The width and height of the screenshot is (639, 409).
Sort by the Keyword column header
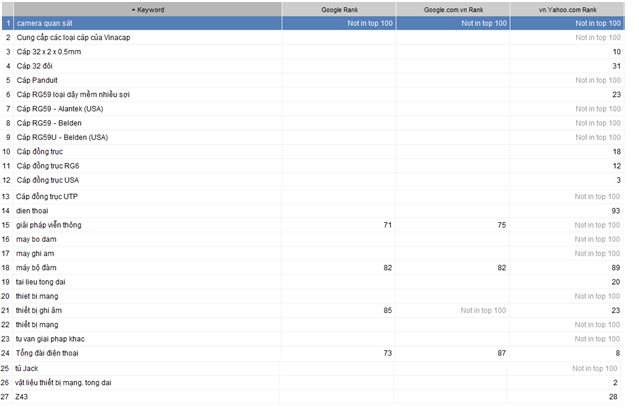[150, 9]
